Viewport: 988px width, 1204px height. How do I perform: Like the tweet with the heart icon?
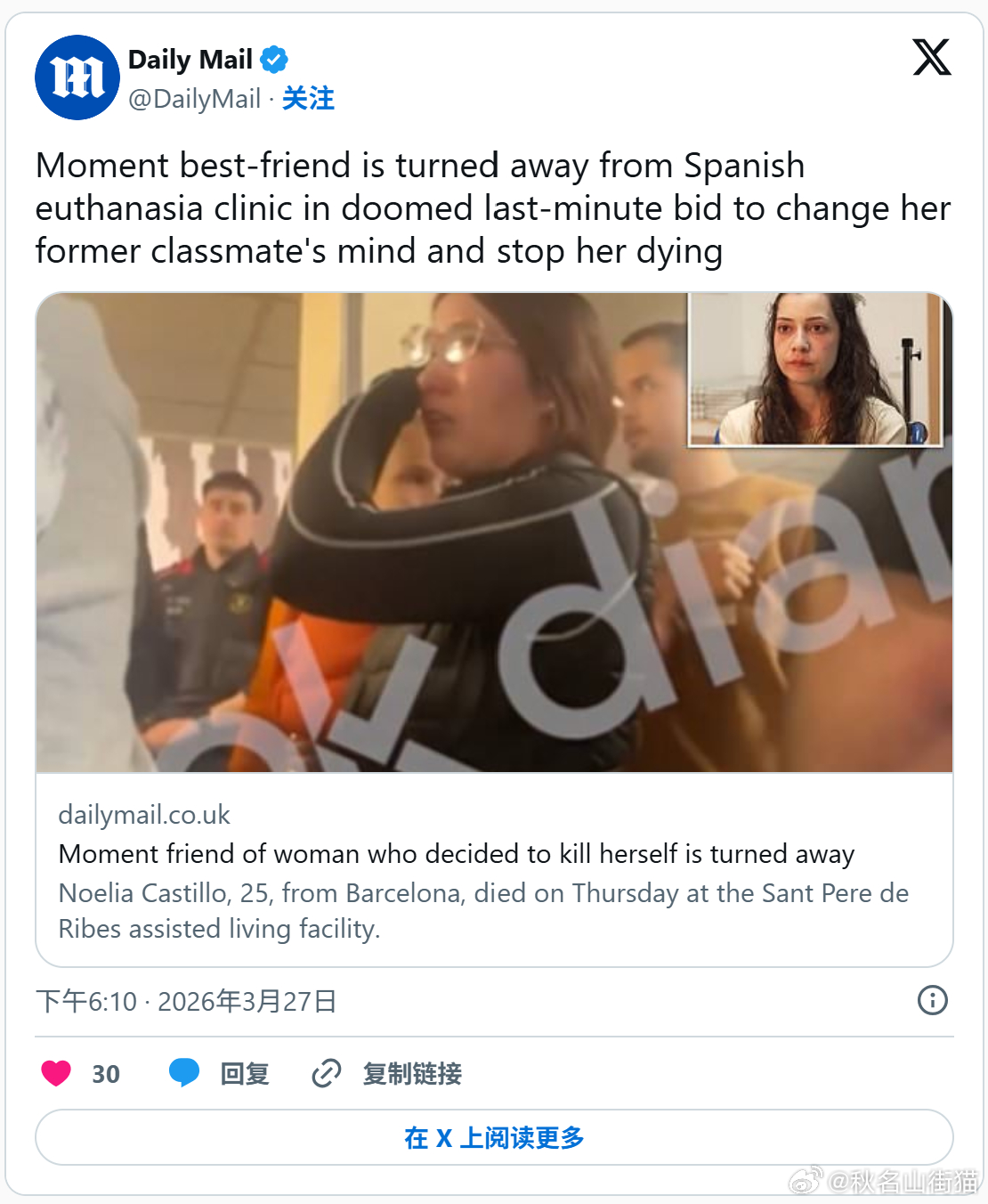(56, 1073)
